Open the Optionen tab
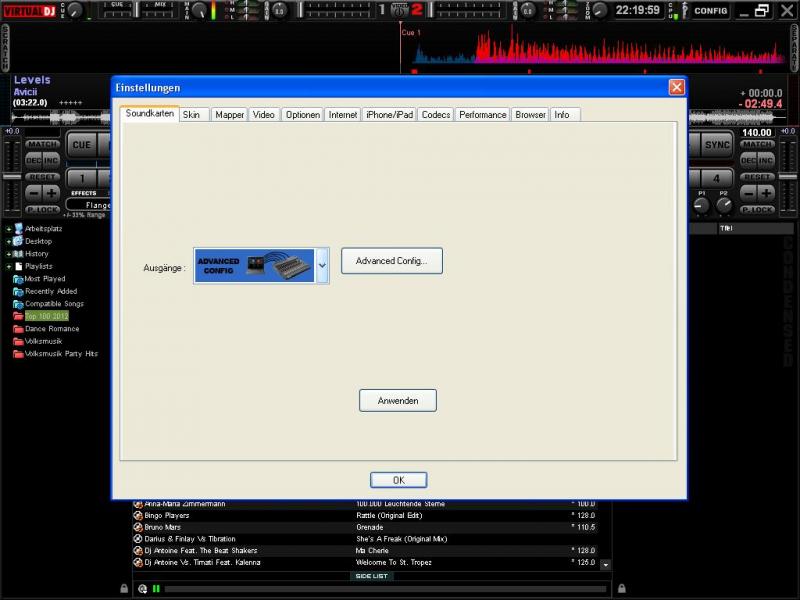 303,115
